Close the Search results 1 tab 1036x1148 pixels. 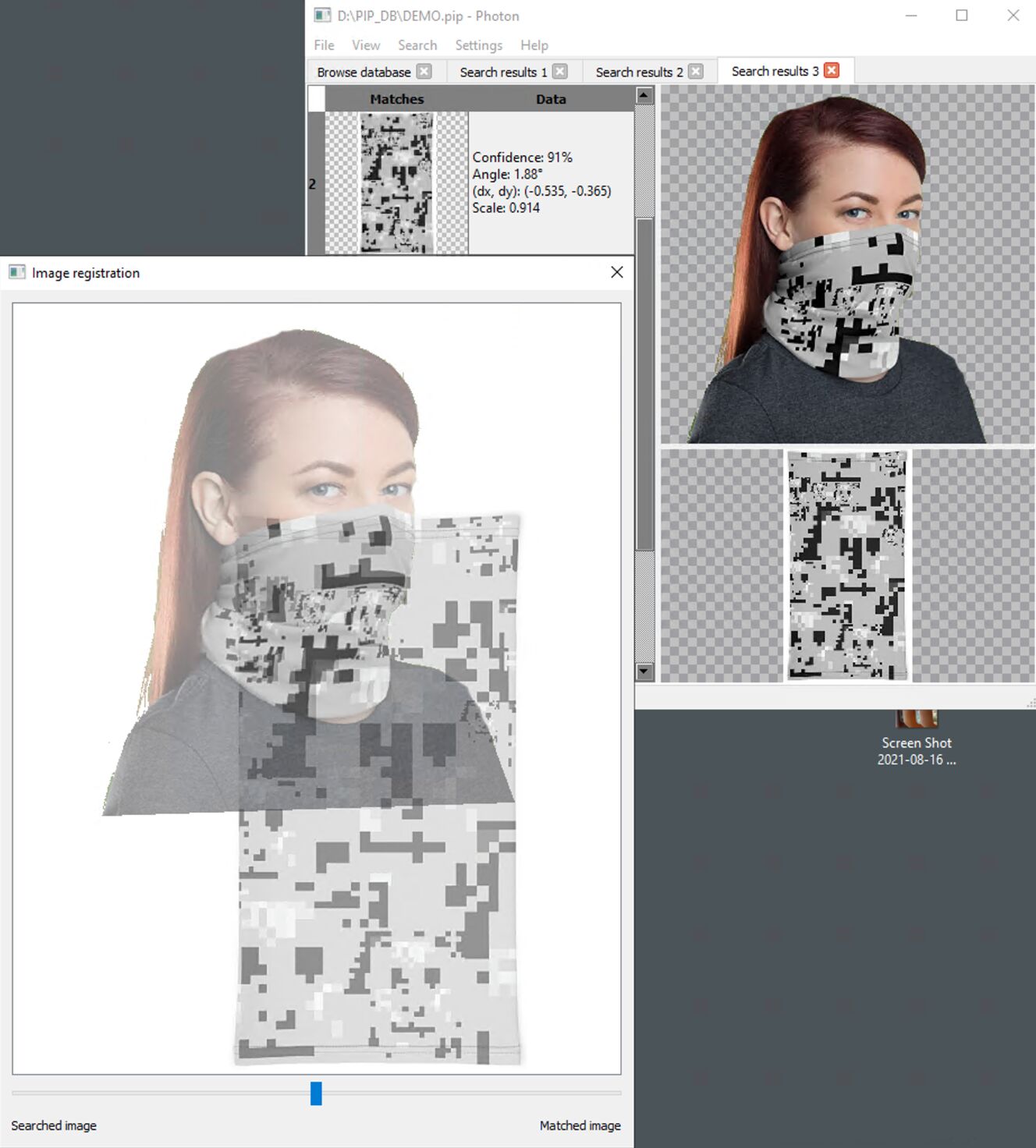point(560,71)
